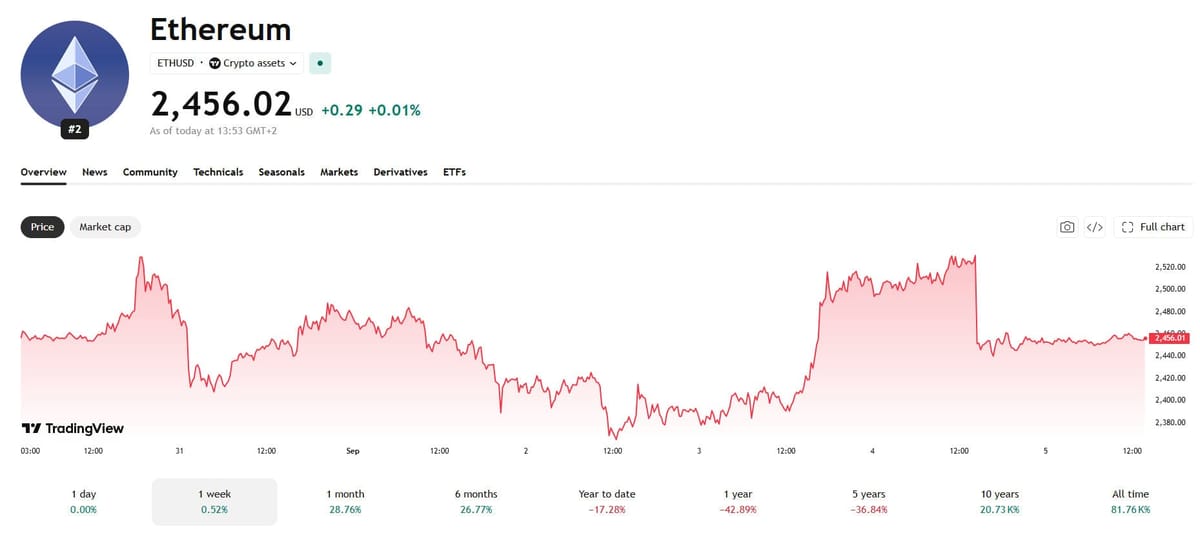1200x533 pixels.
Task: Click the camera snapshot icon
Action: [1067, 227]
